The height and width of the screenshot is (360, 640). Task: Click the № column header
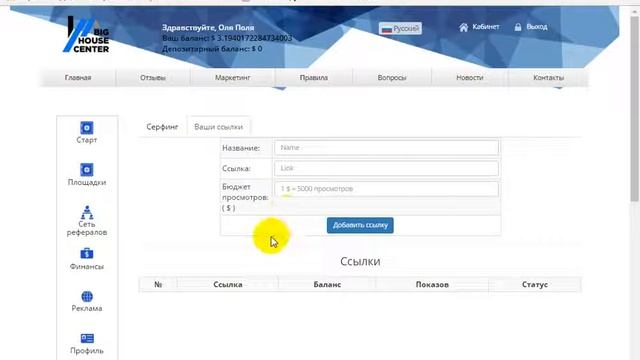[158, 284]
